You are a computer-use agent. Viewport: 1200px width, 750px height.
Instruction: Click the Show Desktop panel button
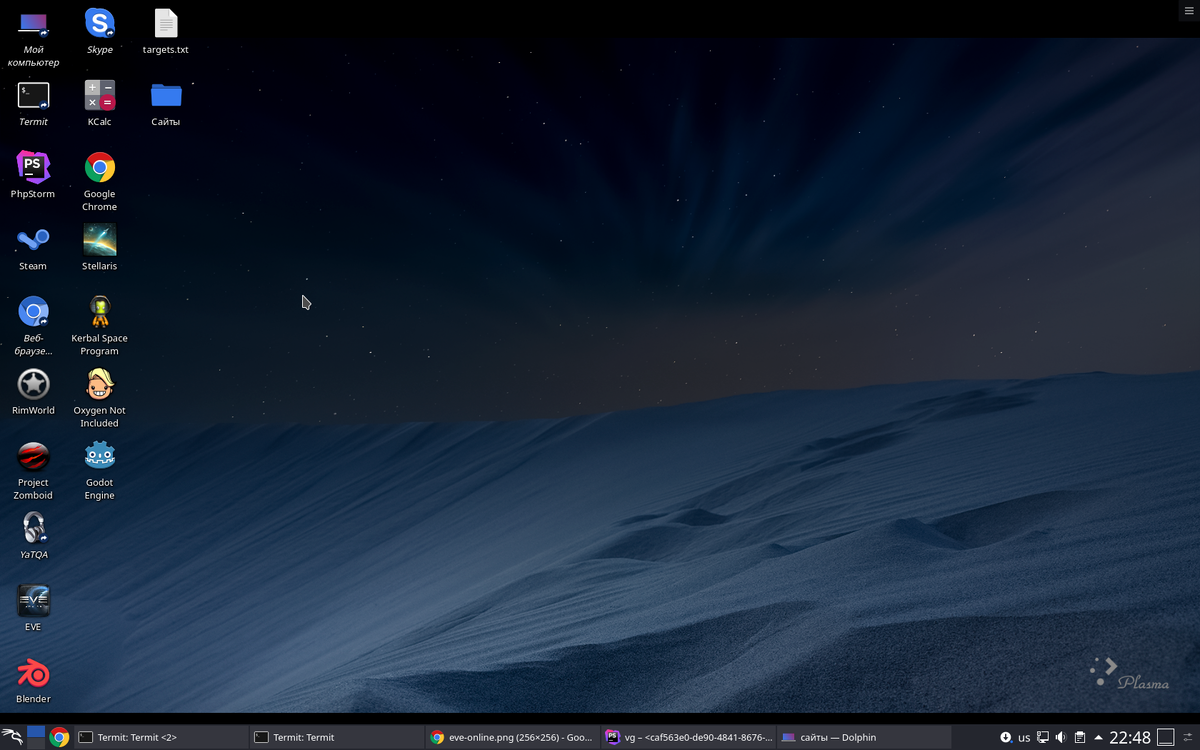click(1166, 737)
